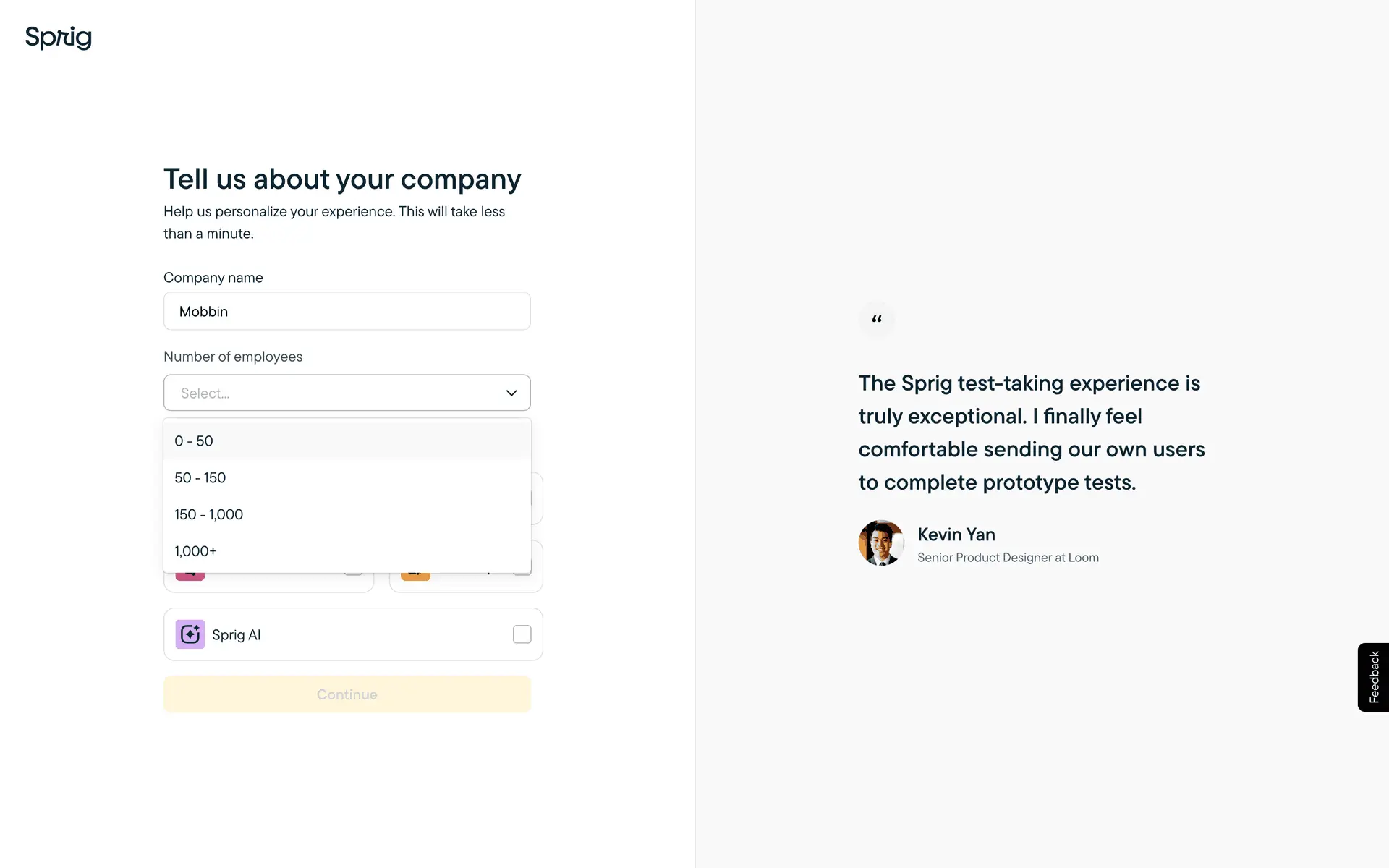Click the 'Number of employees' label
Screen dimensions: 1389x868
(233, 357)
